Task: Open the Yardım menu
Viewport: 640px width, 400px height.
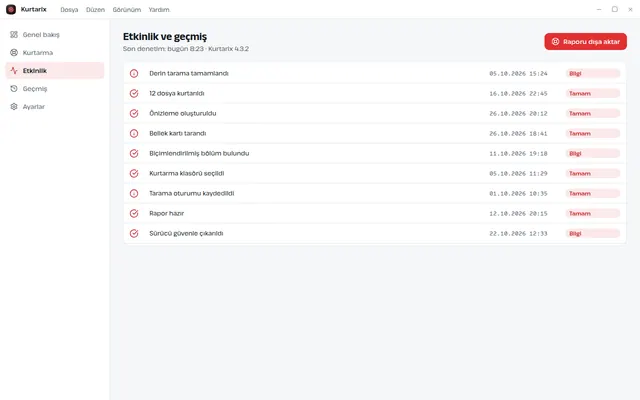Action: point(159,9)
